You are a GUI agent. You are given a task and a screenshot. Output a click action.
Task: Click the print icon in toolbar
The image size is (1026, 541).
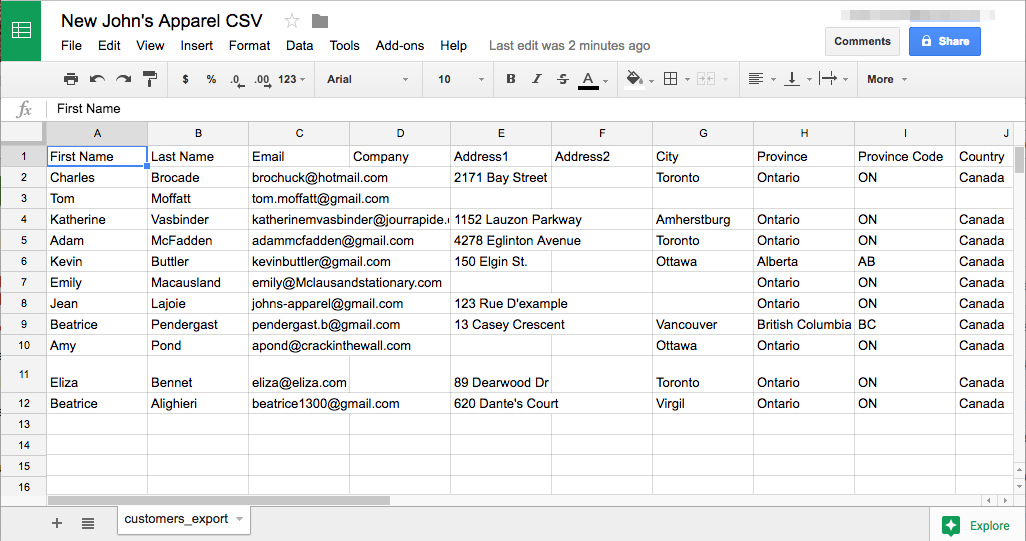point(71,79)
